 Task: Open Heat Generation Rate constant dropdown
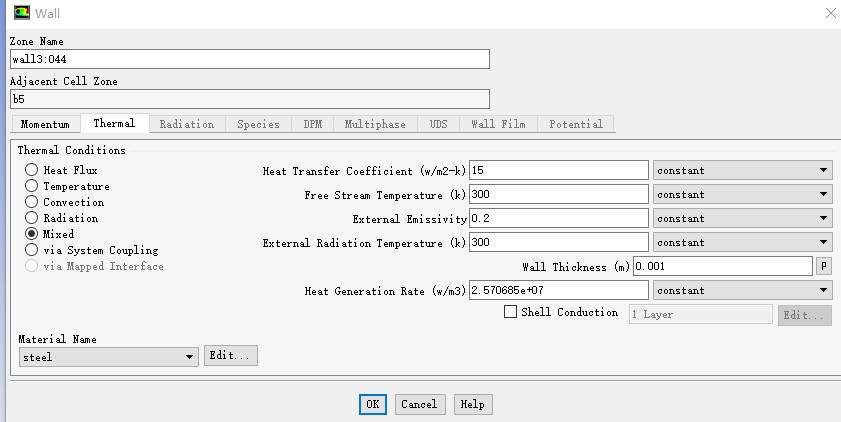(x=742, y=290)
